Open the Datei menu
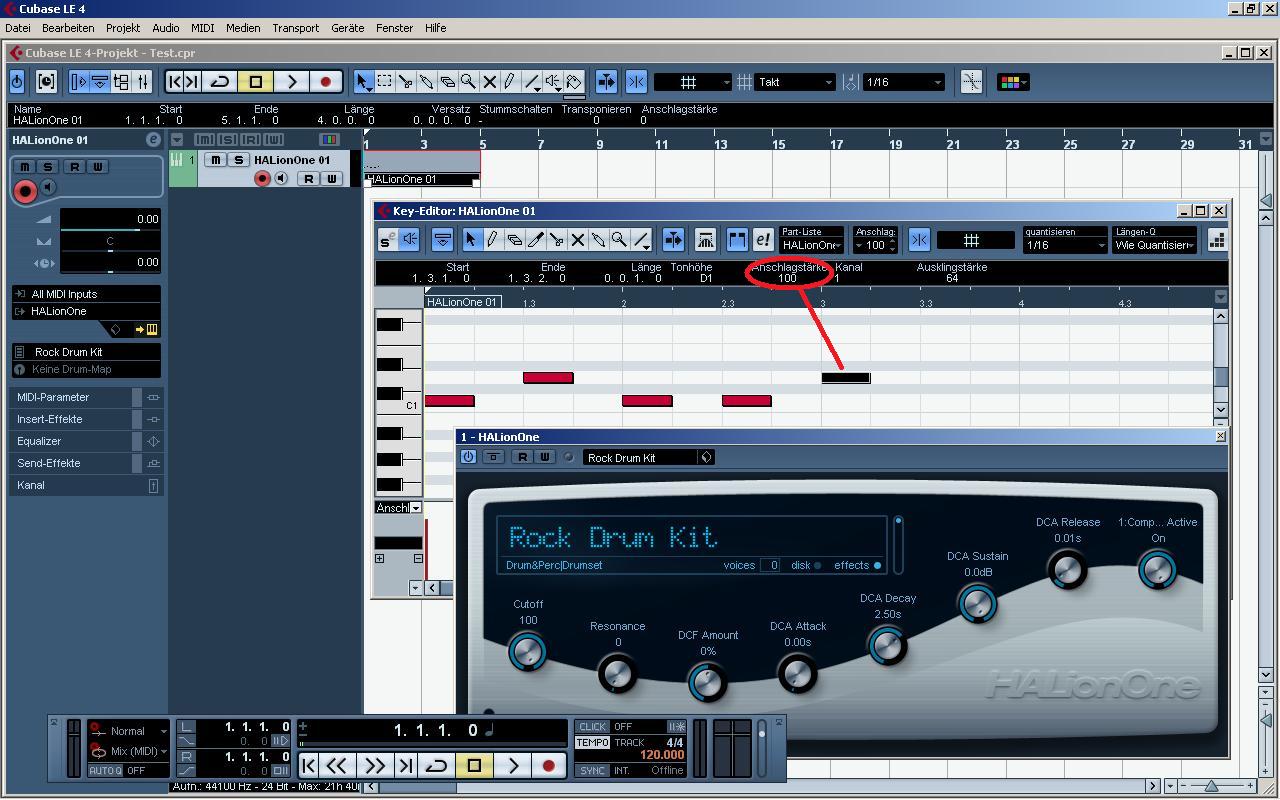1280x800 pixels. point(18,28)
